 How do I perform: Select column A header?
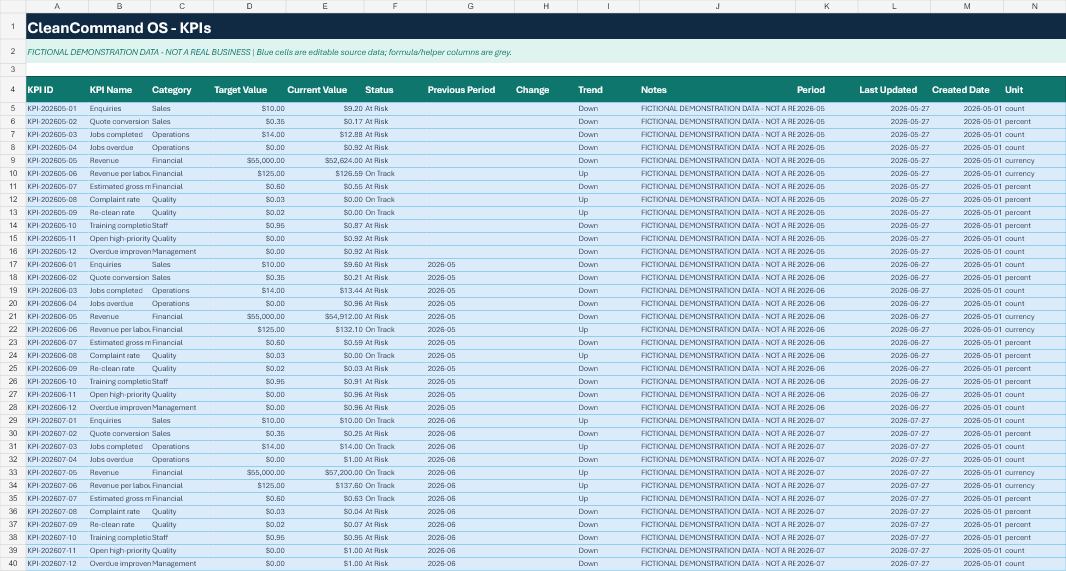[57, 6]
